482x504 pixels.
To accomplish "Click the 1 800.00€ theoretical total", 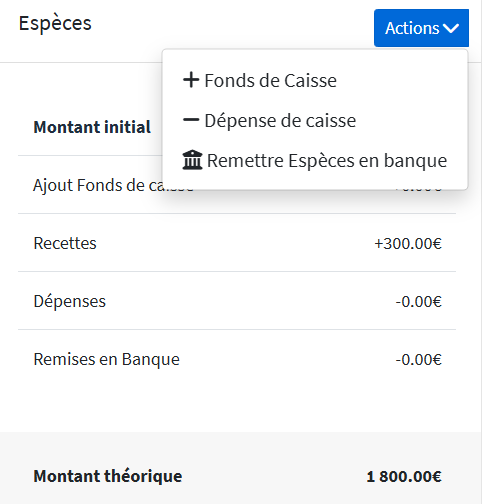I will point(404,476).
